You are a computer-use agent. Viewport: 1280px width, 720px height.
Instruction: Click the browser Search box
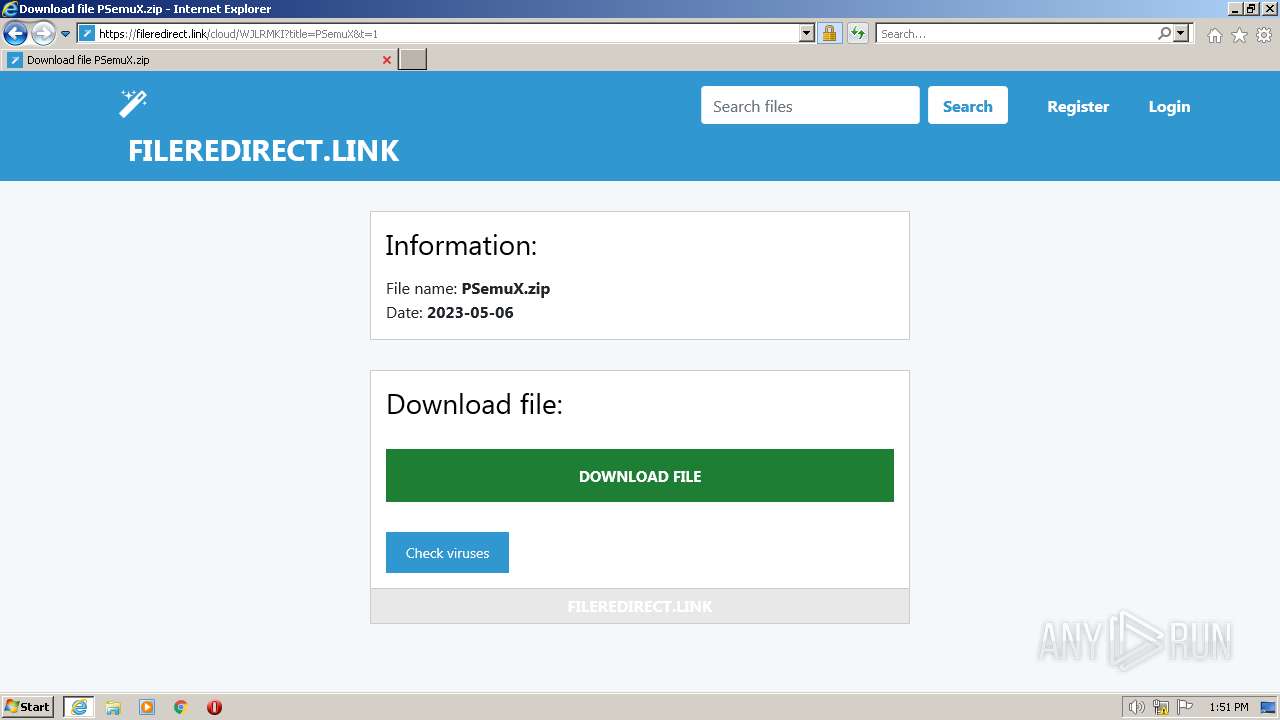(1017, 34)
